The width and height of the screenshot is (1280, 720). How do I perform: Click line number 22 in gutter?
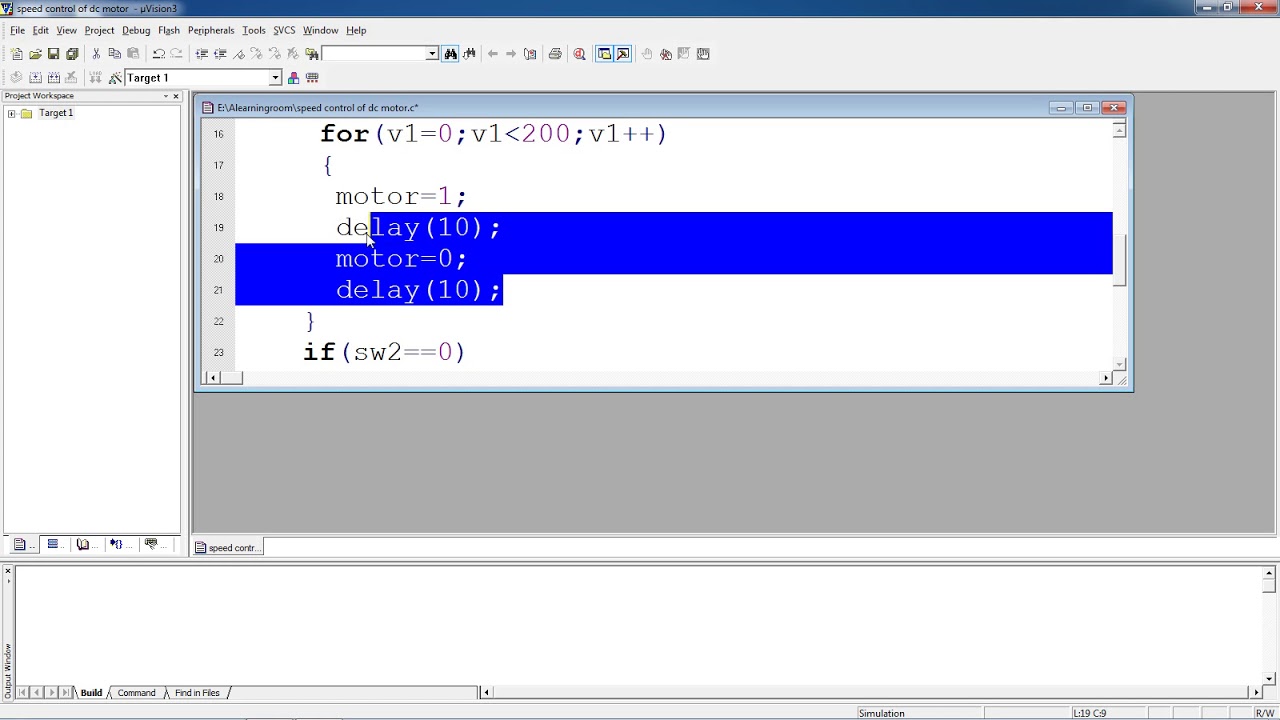pos(218,321)
